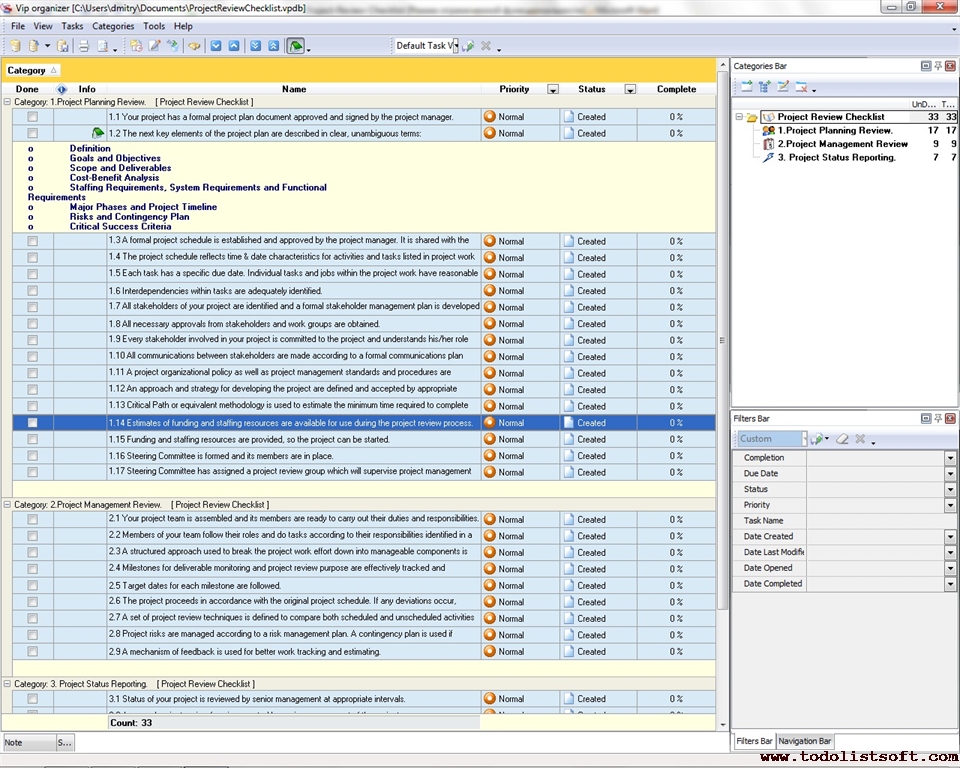
Task: Open the Priority column header filter dropdown
Action: coord(553,90)
